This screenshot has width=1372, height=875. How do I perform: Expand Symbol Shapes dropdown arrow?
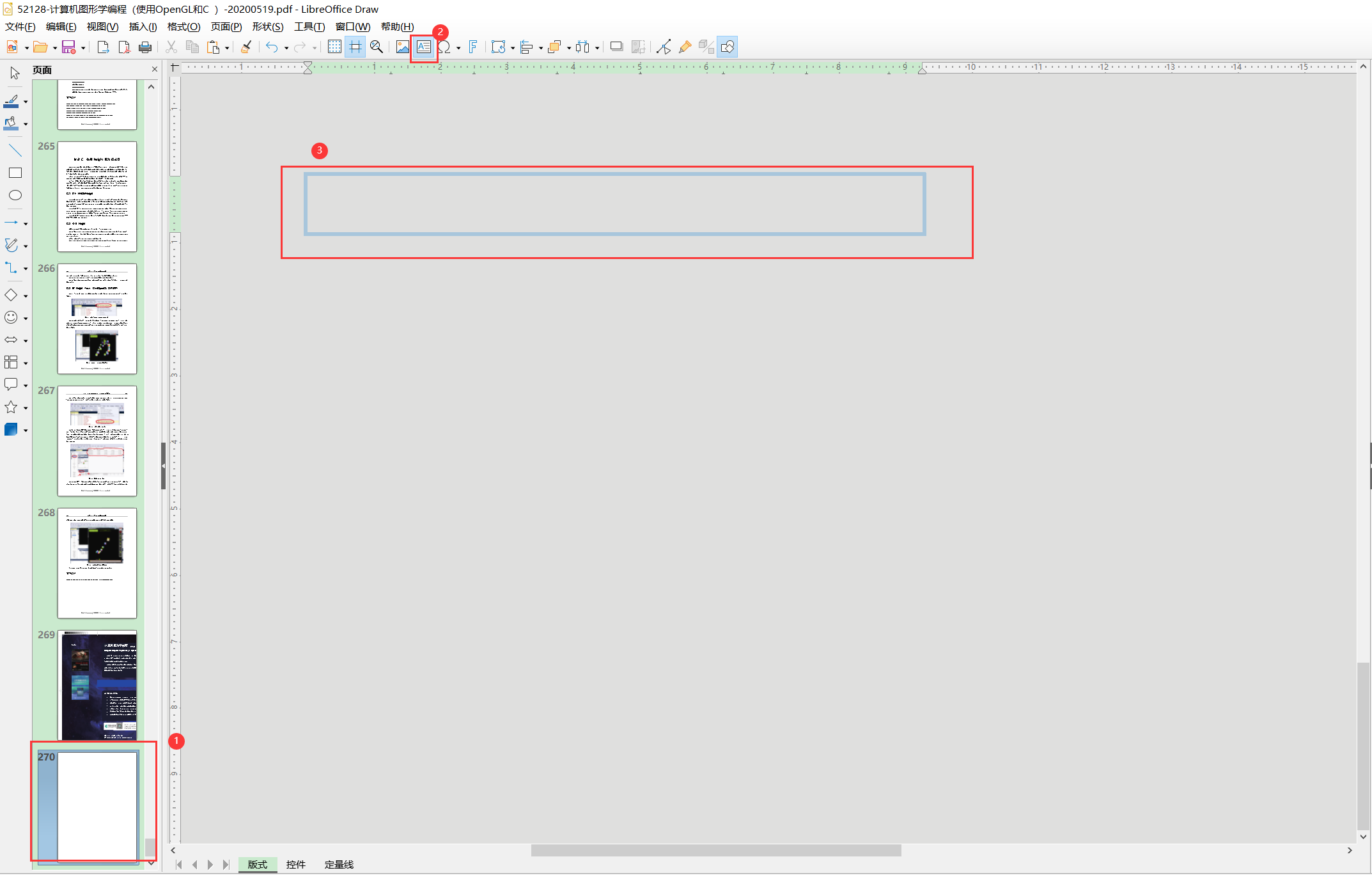point(26,318)
